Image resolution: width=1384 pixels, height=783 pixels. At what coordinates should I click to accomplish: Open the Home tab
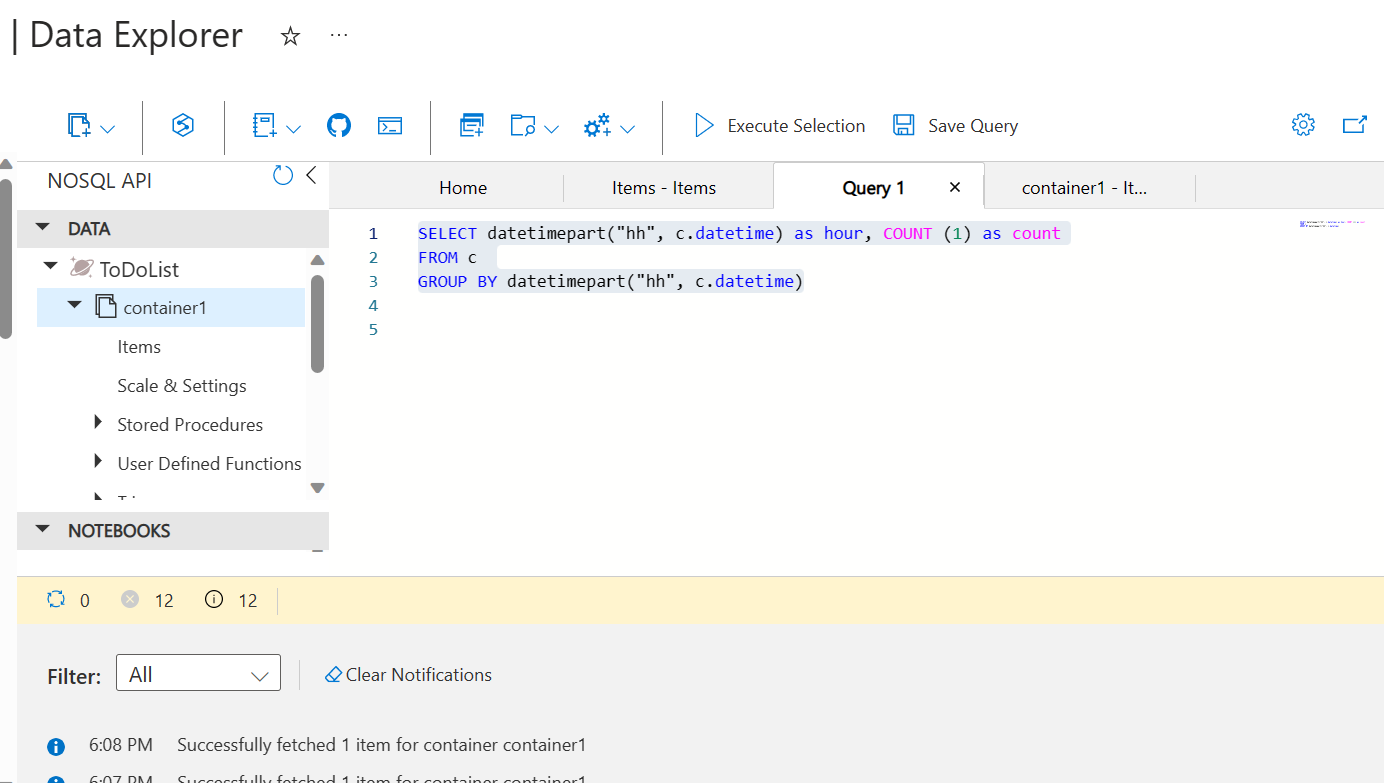[462, 187]
